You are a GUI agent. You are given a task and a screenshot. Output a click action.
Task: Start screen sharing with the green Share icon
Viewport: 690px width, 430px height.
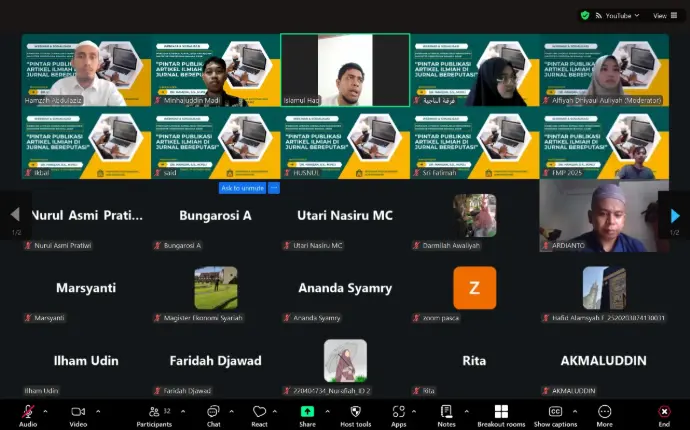(307, 411)
